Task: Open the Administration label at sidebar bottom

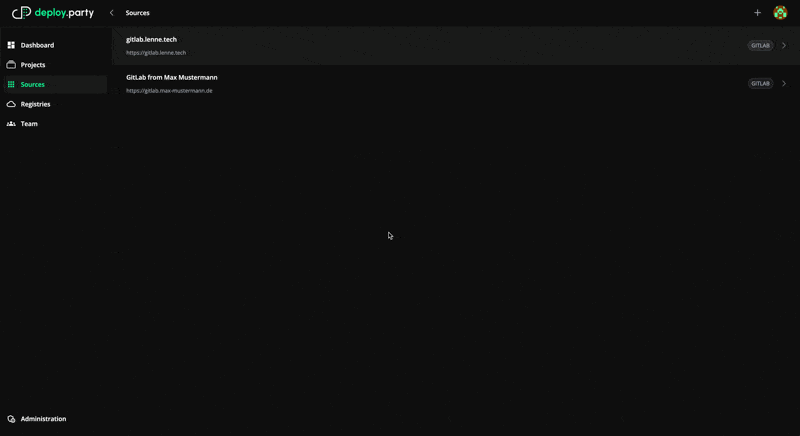Action: point(43,419)
